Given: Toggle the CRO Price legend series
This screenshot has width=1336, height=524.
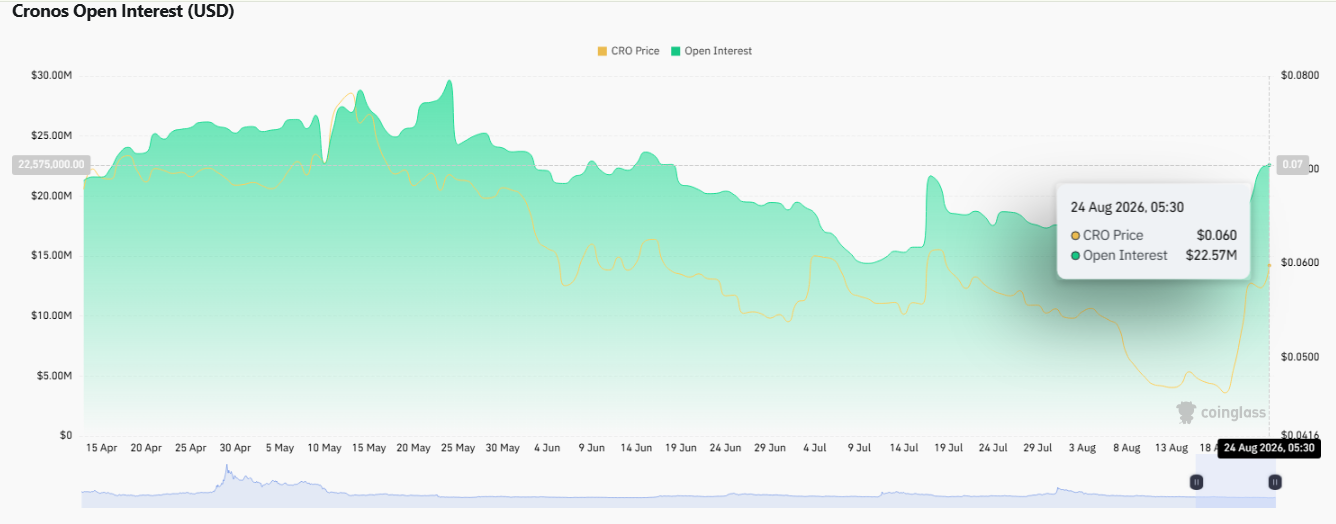Looking at the screenshot, I should 628,51.
